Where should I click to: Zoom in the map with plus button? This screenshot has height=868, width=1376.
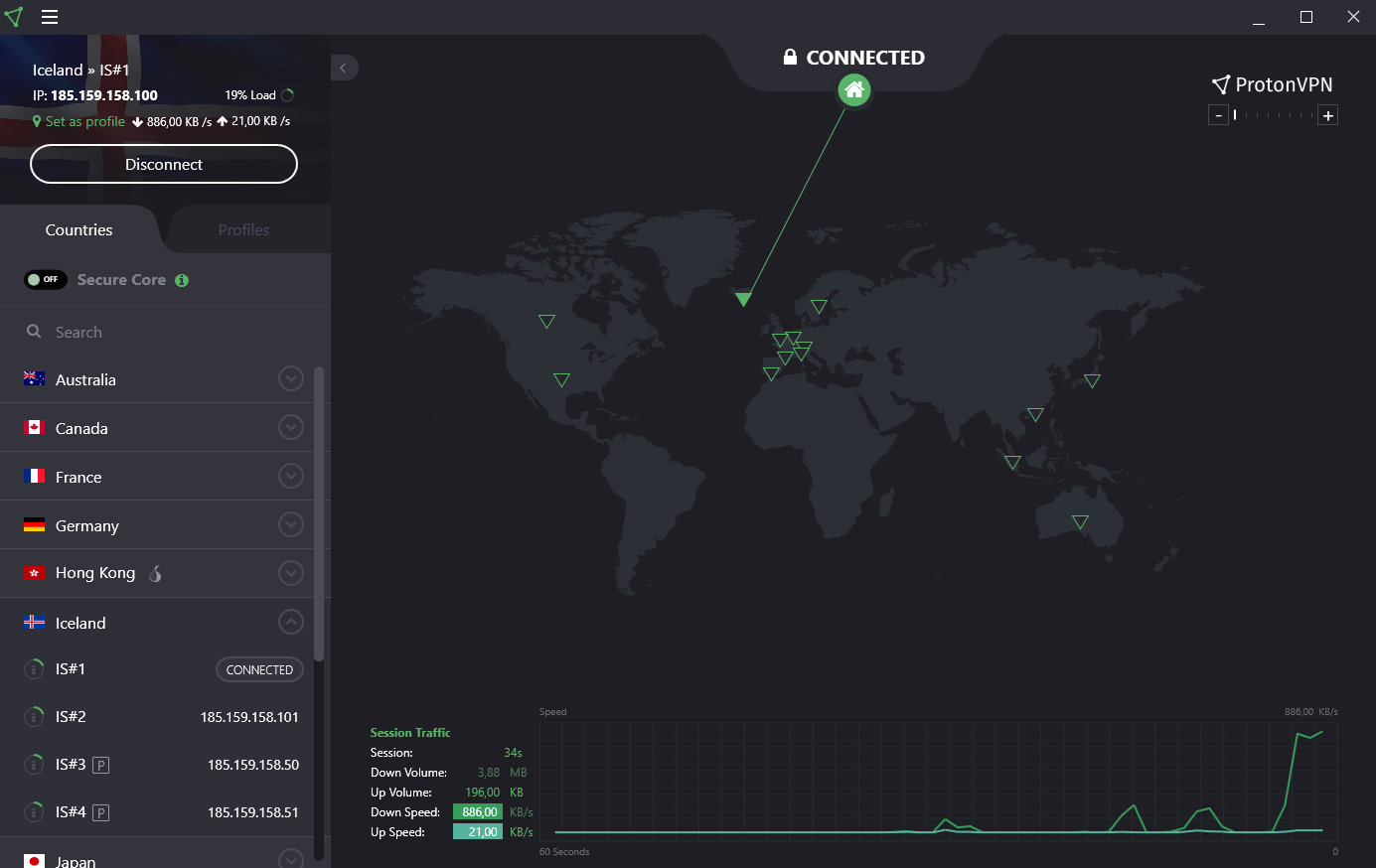[x=1328, y=115]
